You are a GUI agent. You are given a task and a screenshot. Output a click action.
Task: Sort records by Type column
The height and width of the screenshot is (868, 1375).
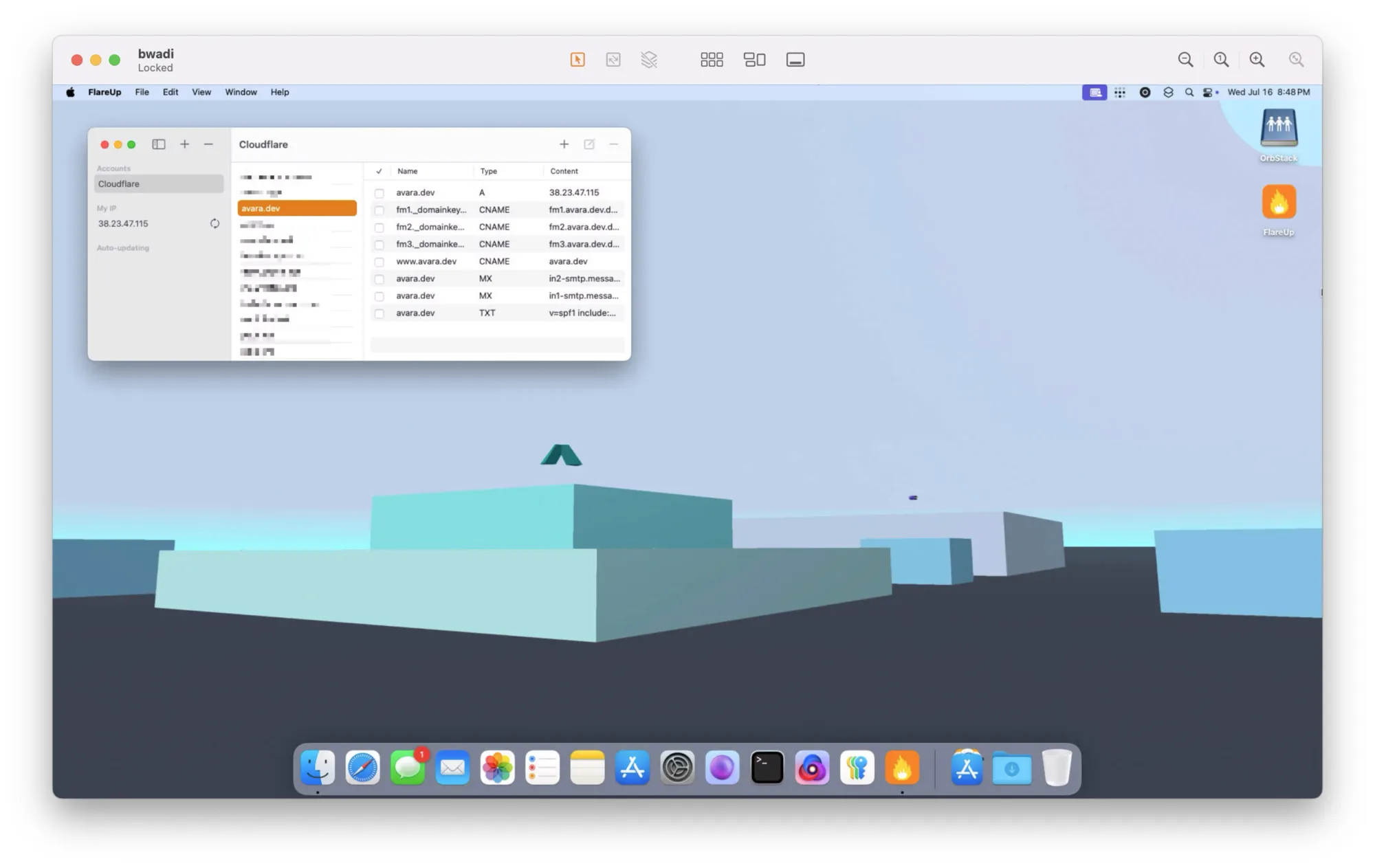(508, 171)
